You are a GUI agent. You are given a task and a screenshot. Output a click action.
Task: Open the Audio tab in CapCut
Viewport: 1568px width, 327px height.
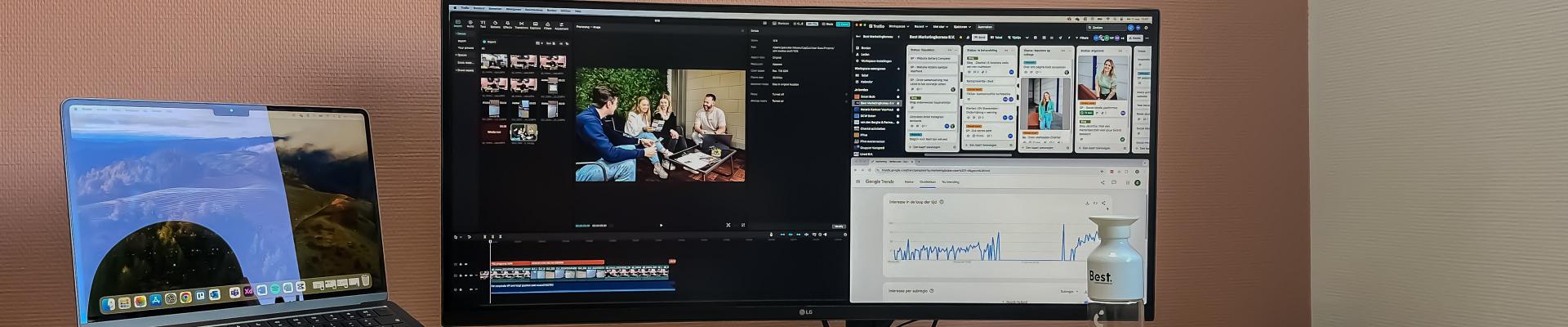pyautogui.click(x=470, y=24)
